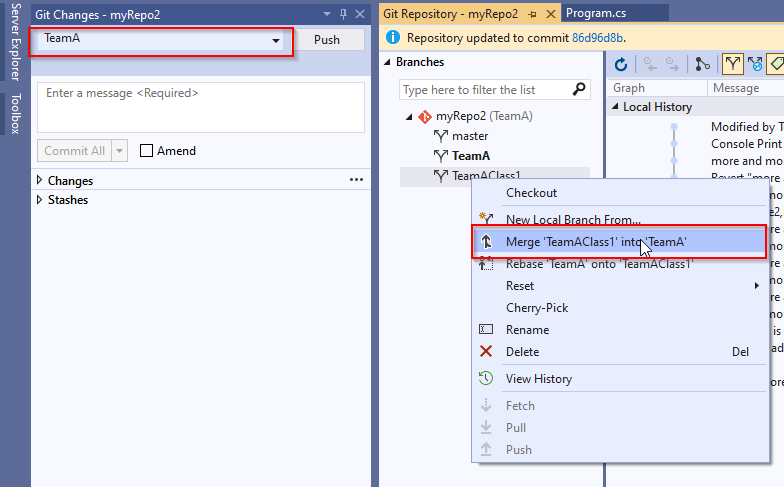Click the Commit All button

pyautogui.click(x=74, y=150)
